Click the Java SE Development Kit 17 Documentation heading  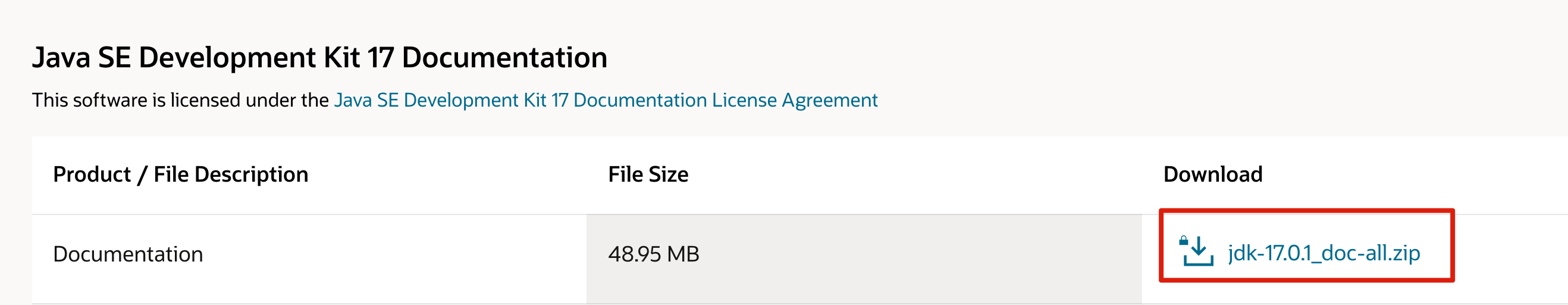(319, 58)
